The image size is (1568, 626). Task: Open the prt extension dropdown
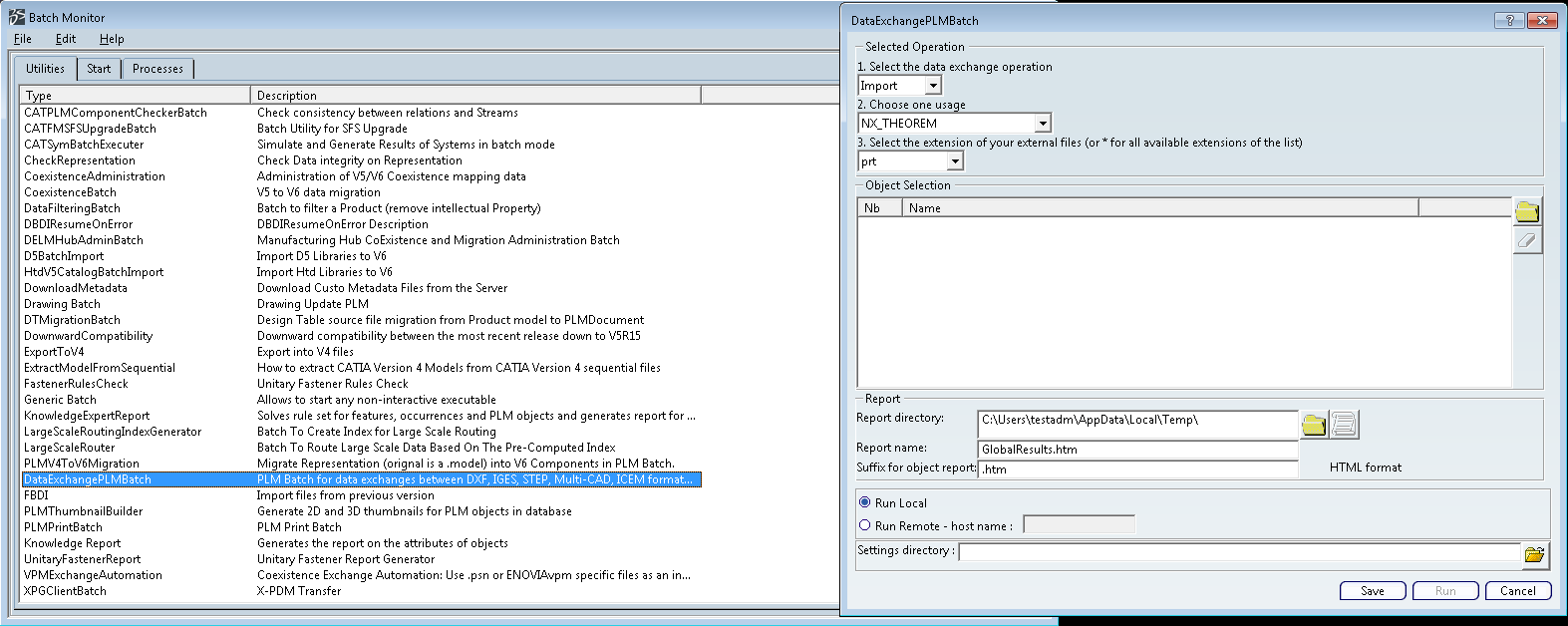(955, 161)
